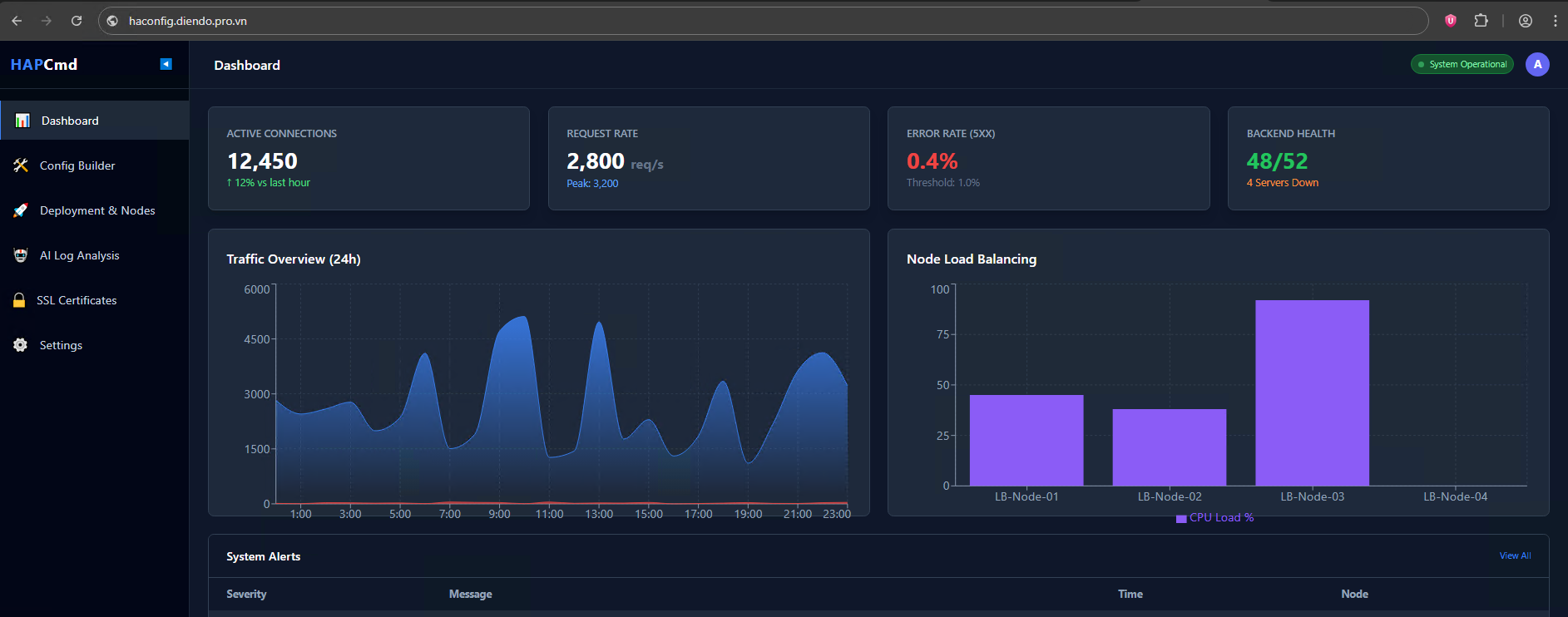
Task: Open the browser three-dot menu
Action: tap(1555, 21)
